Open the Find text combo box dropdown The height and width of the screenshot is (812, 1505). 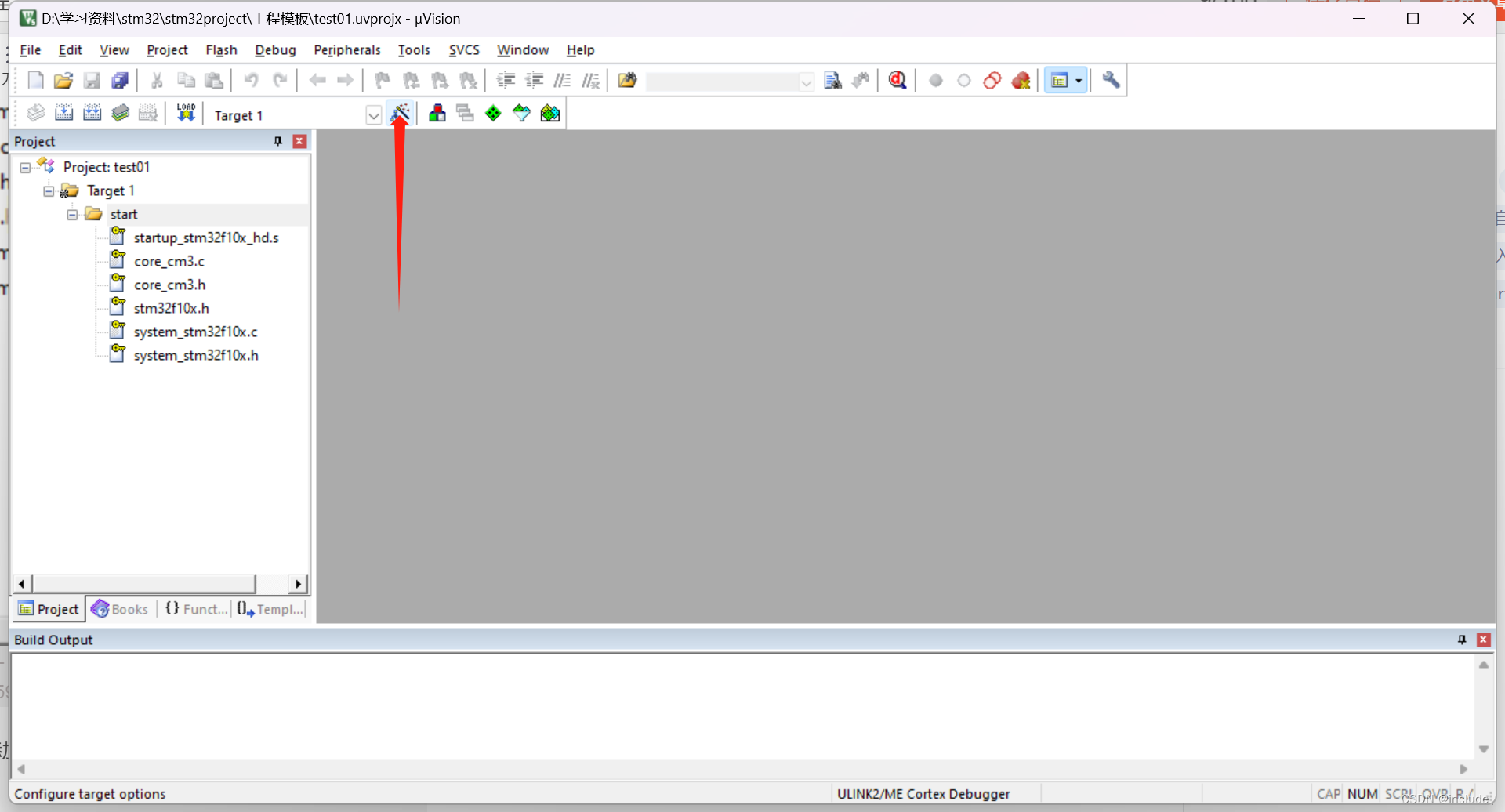pyautogui.click(x=806, y=82)
